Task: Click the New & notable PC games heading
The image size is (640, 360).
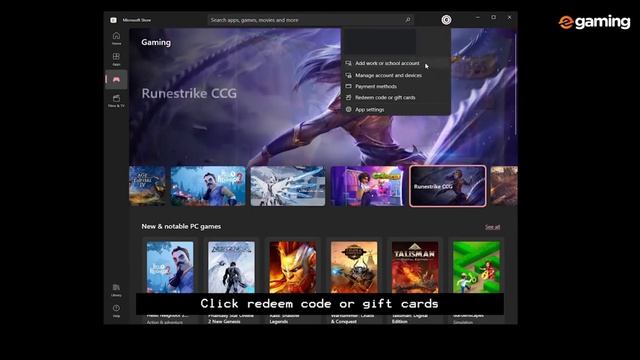Action: point(181,226)
